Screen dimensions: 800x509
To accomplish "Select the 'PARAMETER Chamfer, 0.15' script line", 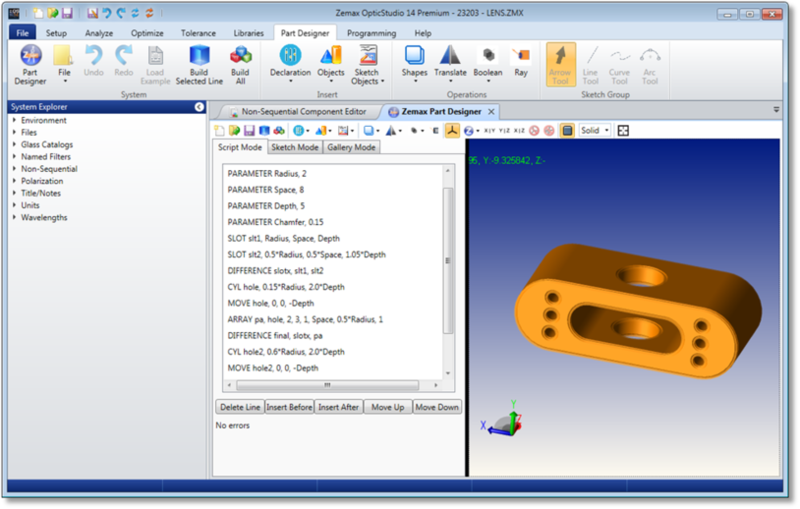I will (274, 223).
